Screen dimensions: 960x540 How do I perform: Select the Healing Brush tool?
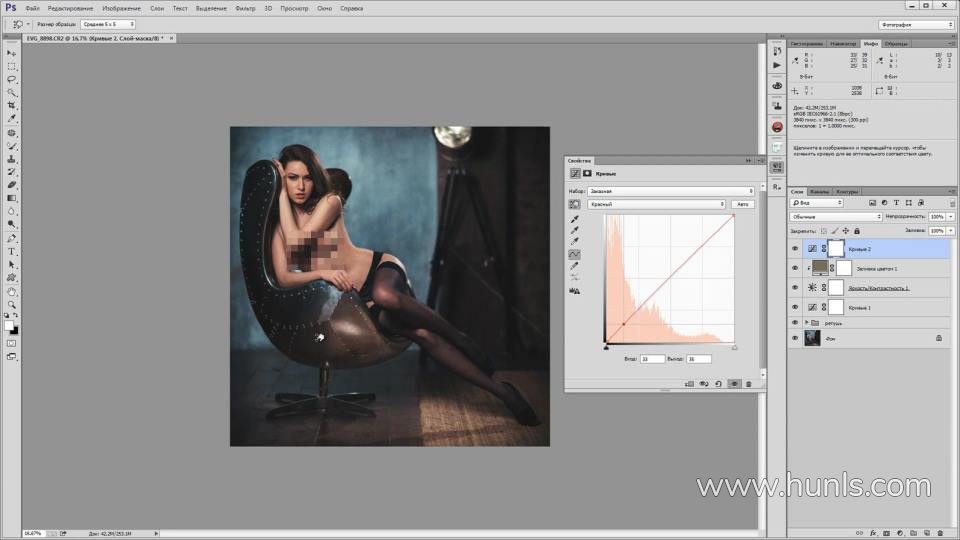point(12,133)
